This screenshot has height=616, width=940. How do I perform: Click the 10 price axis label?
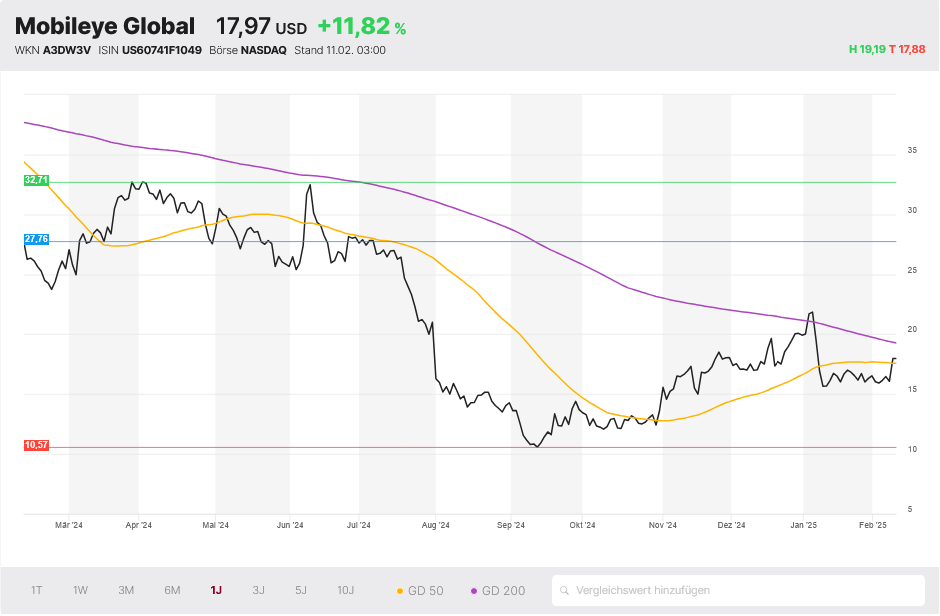pos(912,449)
